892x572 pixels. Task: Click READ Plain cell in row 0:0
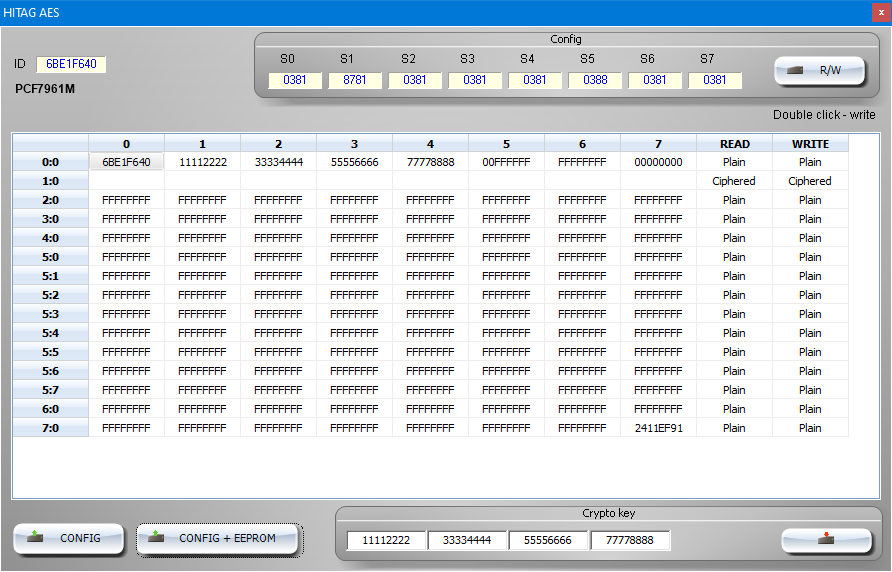(x=734, y=162)
